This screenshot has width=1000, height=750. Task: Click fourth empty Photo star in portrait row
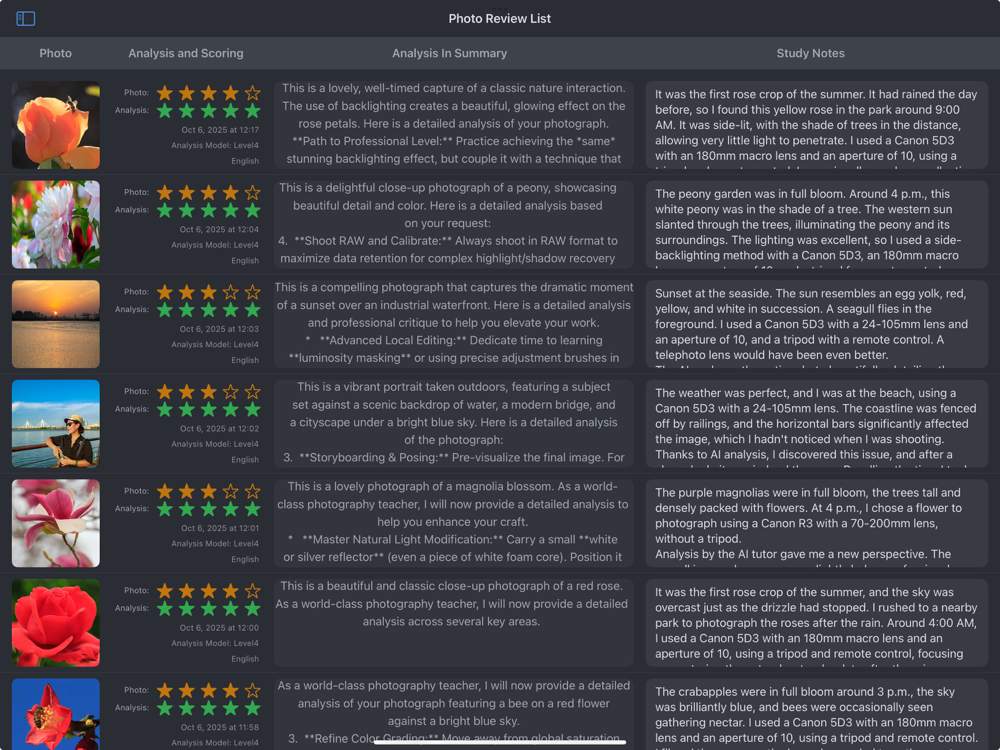point(230,392)
